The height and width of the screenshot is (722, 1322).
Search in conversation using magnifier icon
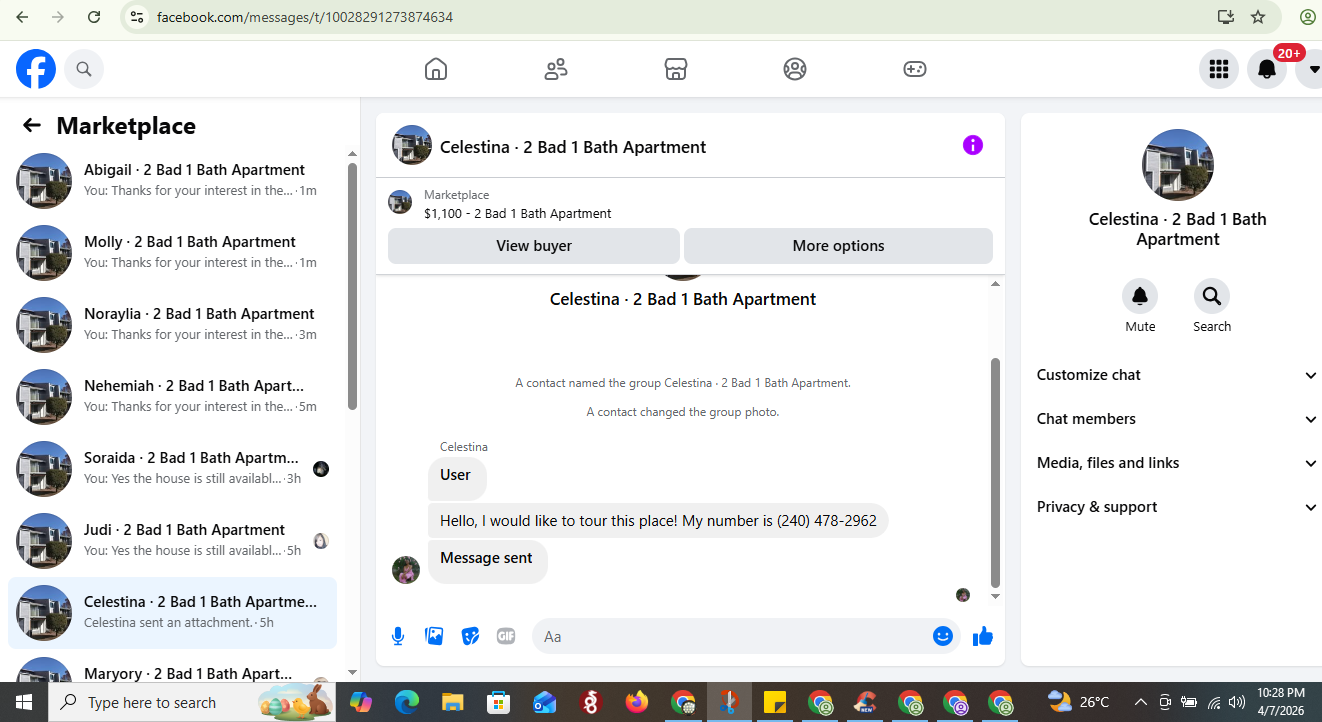pos(1212,296)
